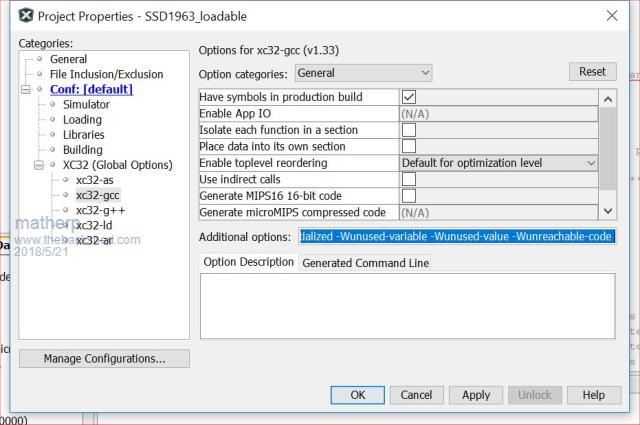Select the xc32-gcc category

(98, 195)
